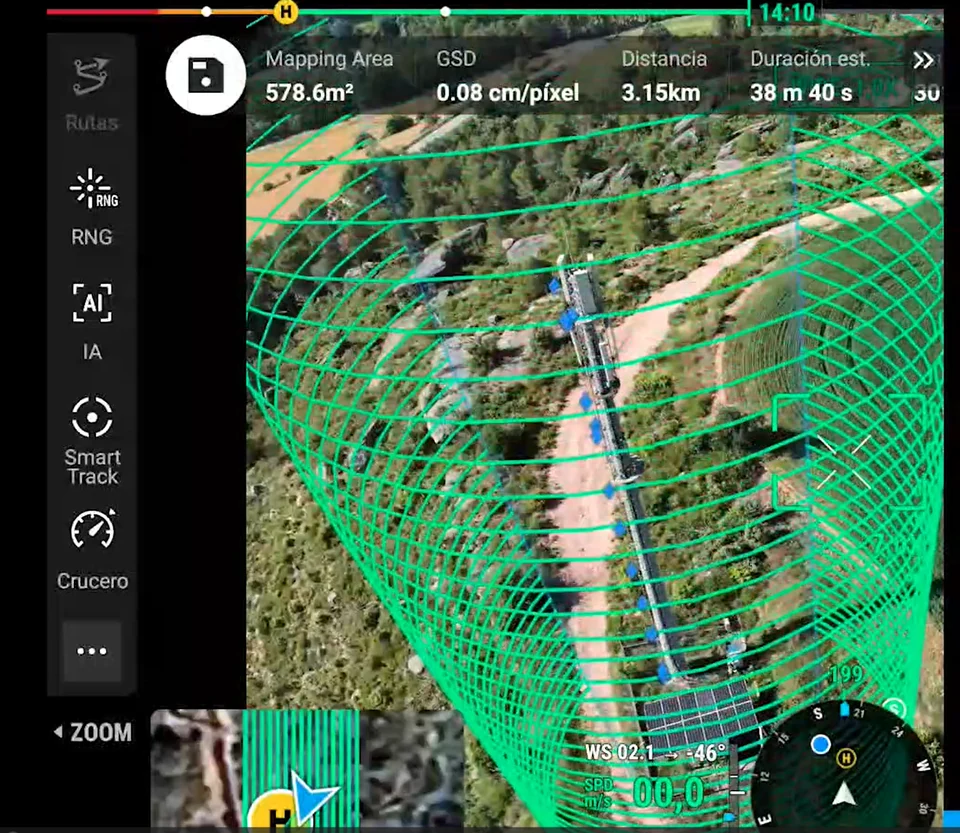Click the 14:10 remaining flight time
Viewport: 960px width, 833px height.
pyautogui.click(x=786, y=12)
